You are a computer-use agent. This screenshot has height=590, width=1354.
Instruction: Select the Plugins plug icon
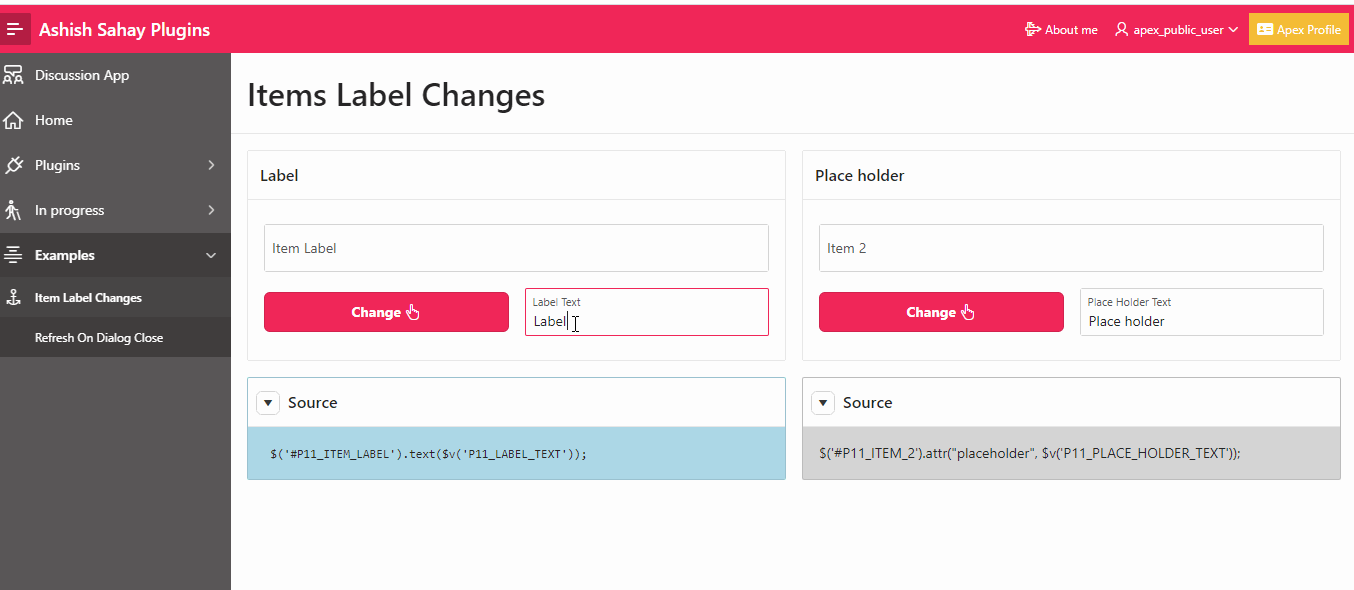[14, 165]
